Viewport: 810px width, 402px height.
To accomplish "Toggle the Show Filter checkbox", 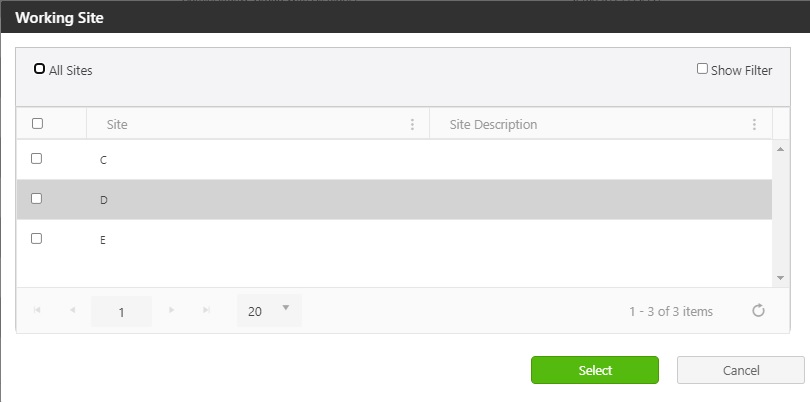I will click(x=702, y=69).
